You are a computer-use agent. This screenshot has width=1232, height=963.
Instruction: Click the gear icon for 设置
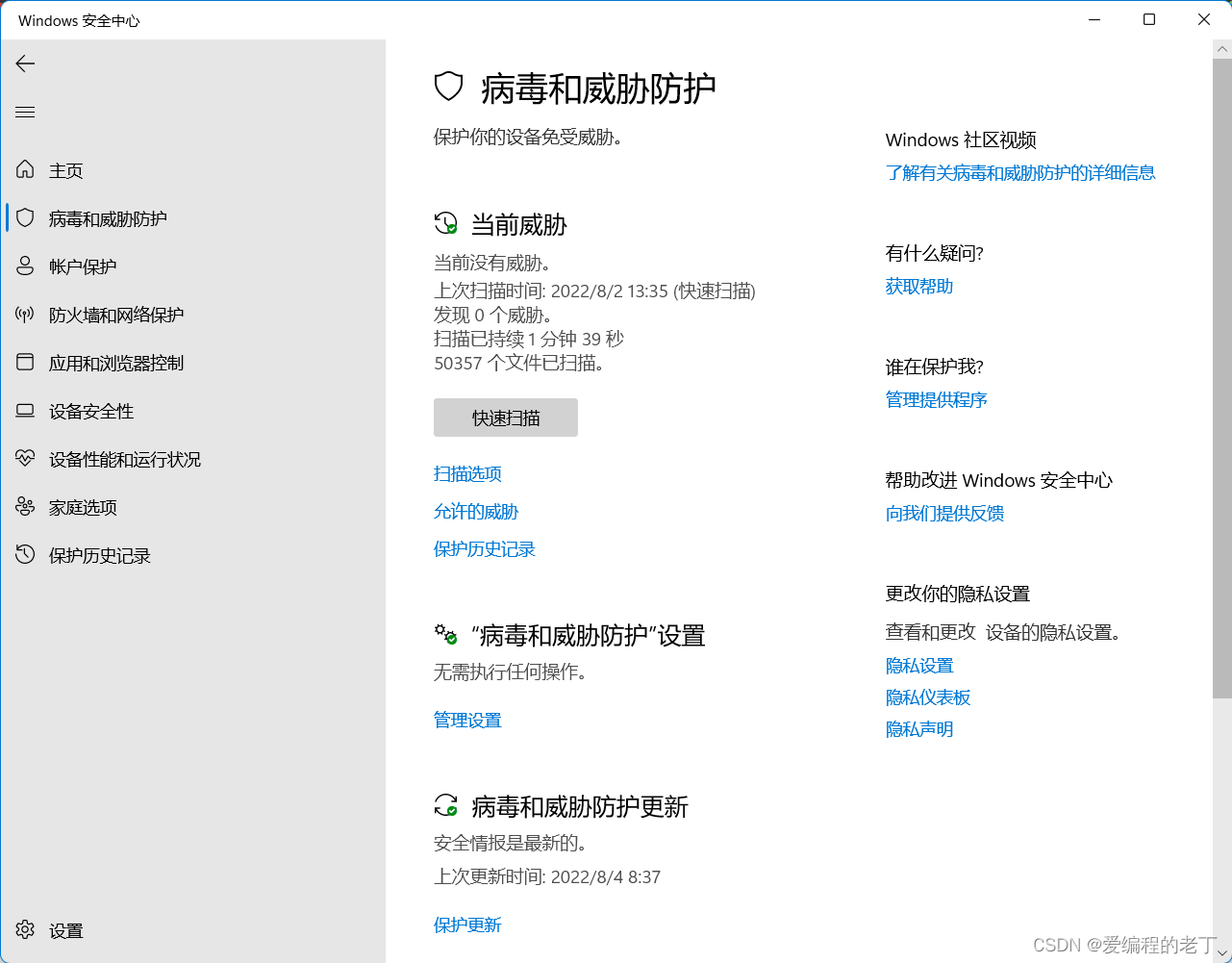tap(25, 930)
